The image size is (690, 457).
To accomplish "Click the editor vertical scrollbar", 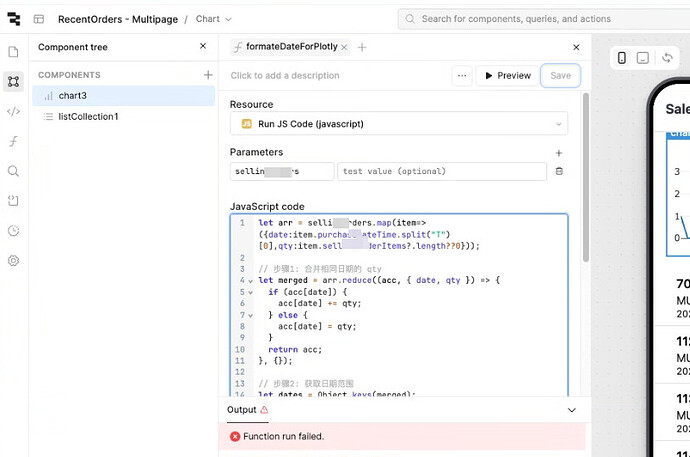I will click(x=586, y=178).
